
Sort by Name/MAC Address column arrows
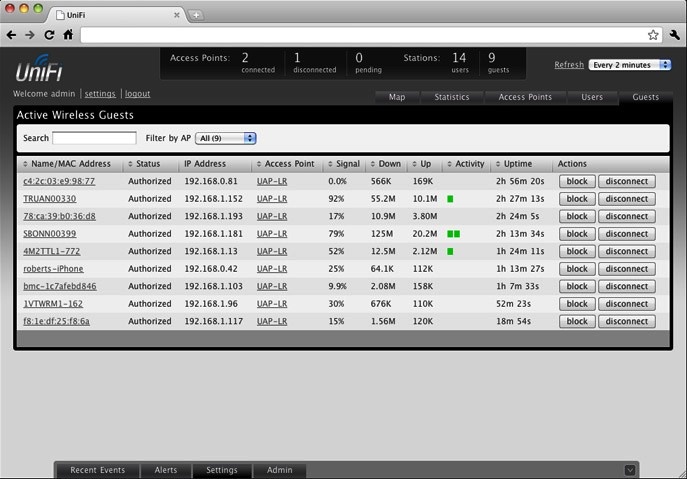[x=25, y=164]
